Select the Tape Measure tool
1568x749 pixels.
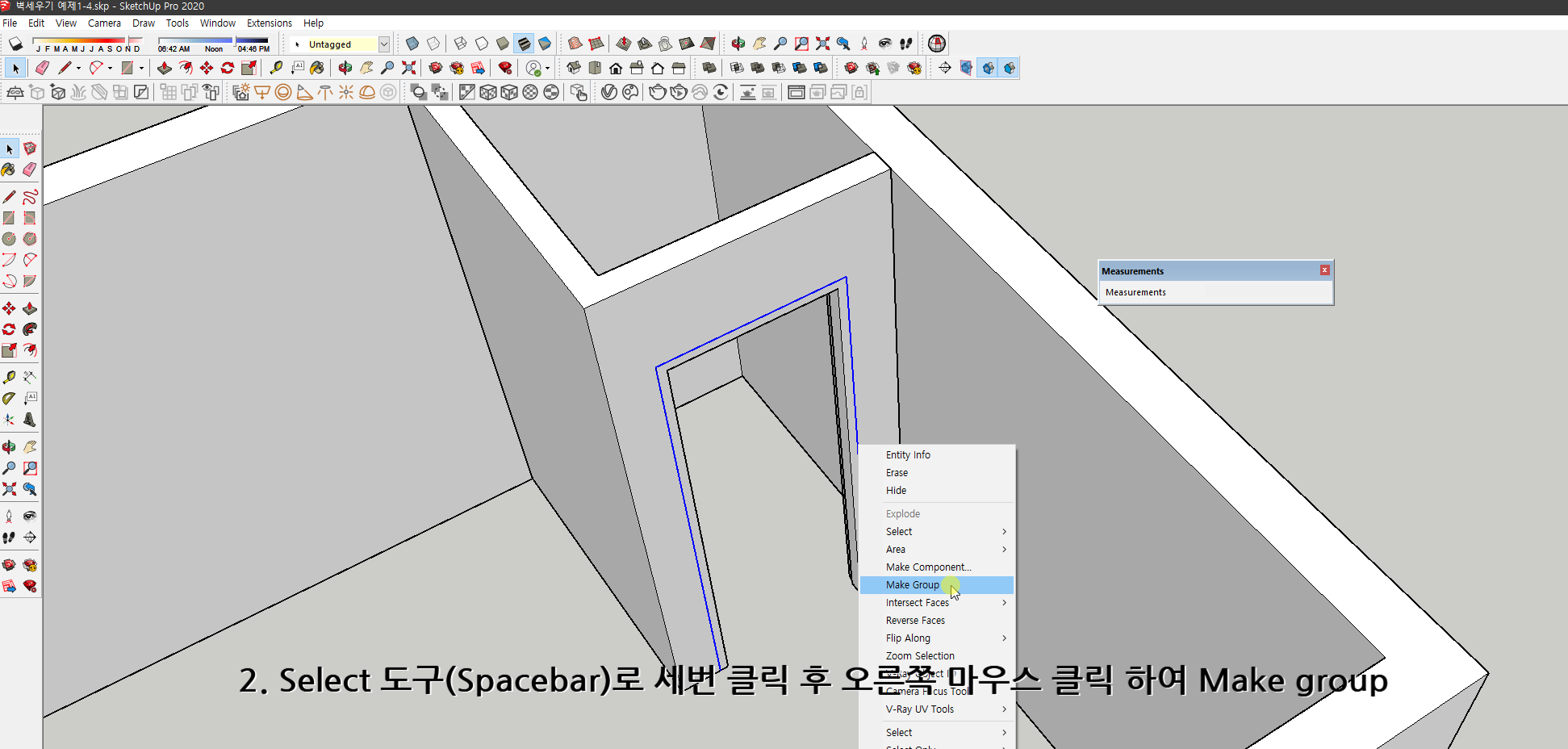tap(276, 68)
